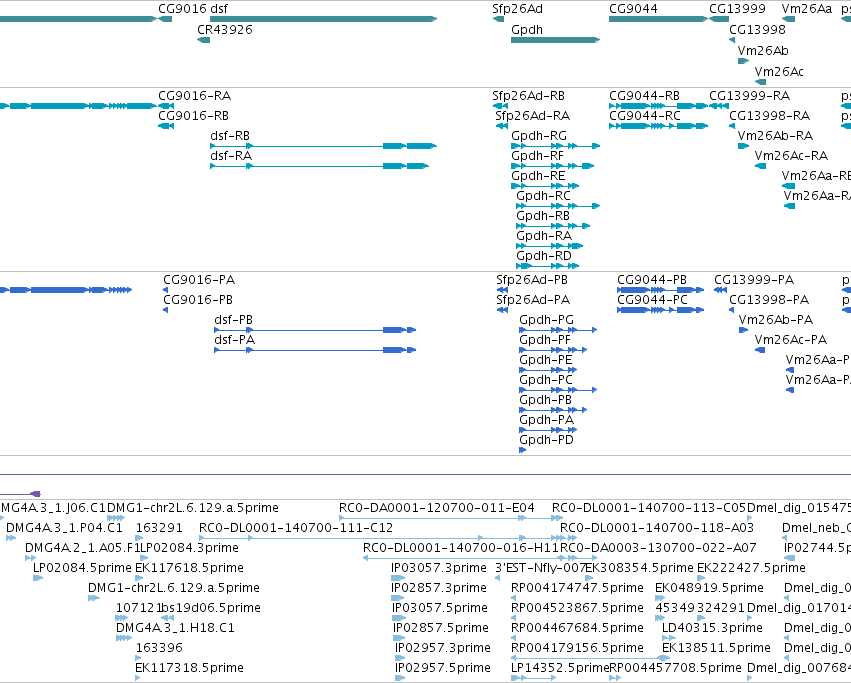Open the Vm26Ac-PA protein
Image resolution: width=851 pixels, height=683 pixels.
pos(760,350)
